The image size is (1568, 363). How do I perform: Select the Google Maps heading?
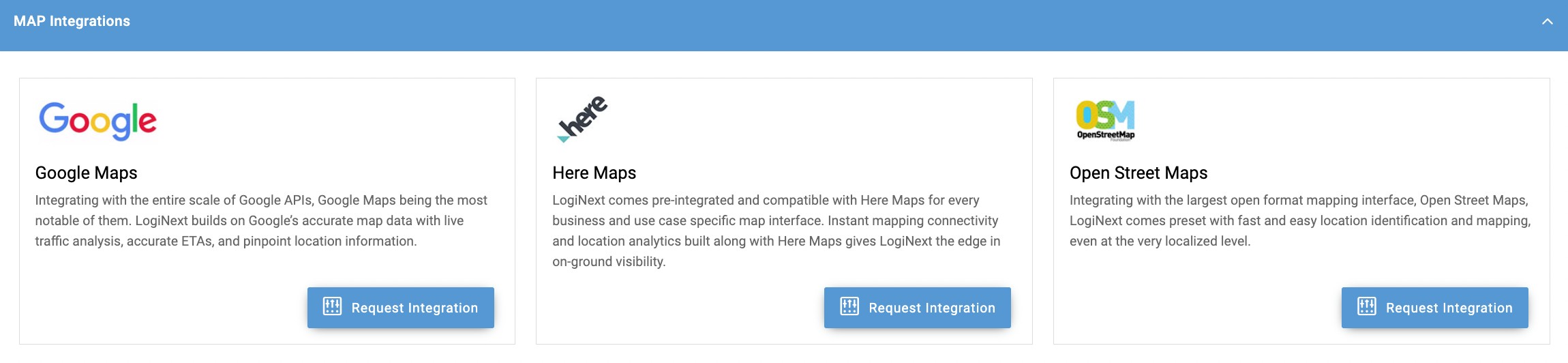86,173
